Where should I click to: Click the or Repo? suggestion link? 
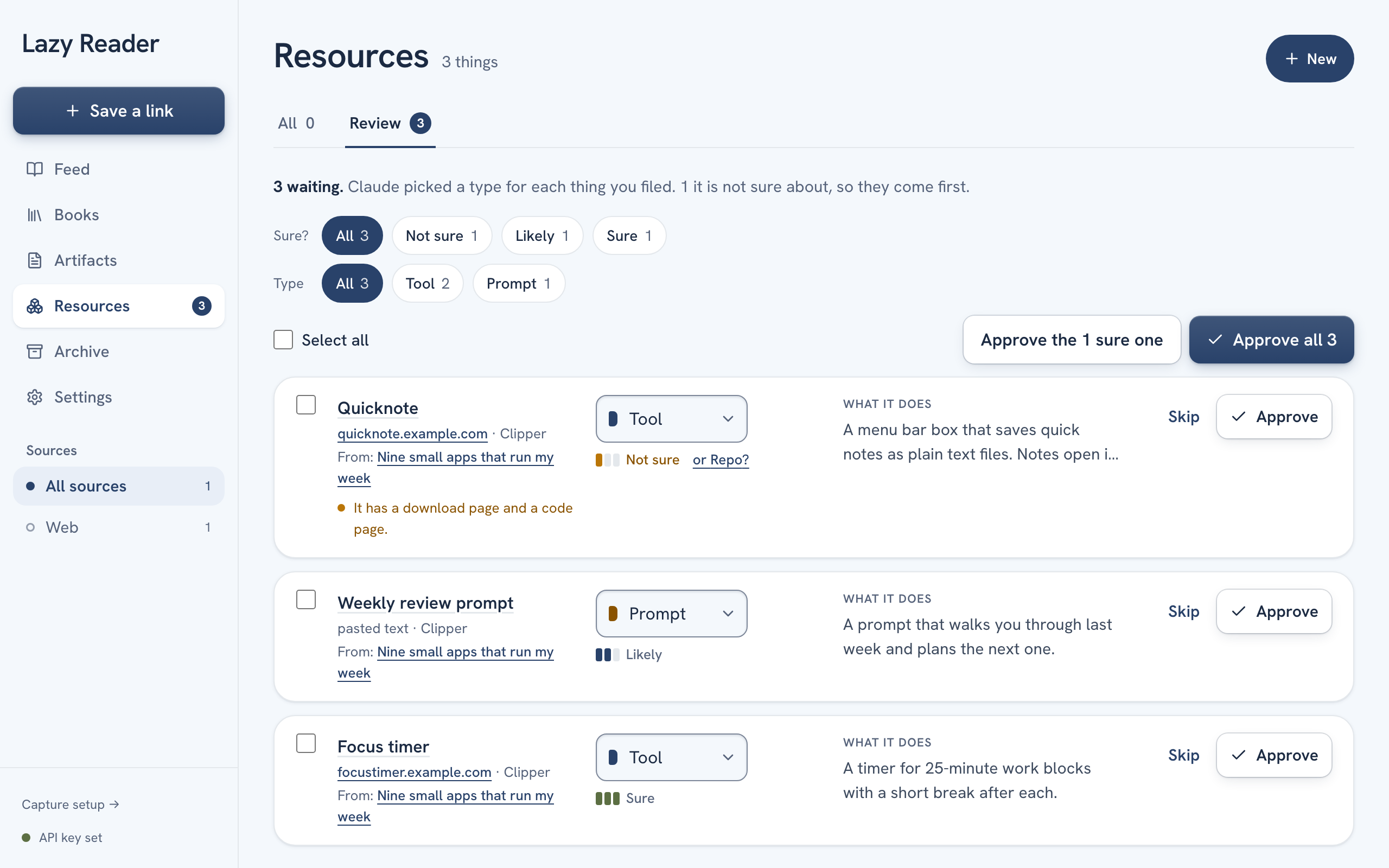pyautogui.click(x=721, y=460)
